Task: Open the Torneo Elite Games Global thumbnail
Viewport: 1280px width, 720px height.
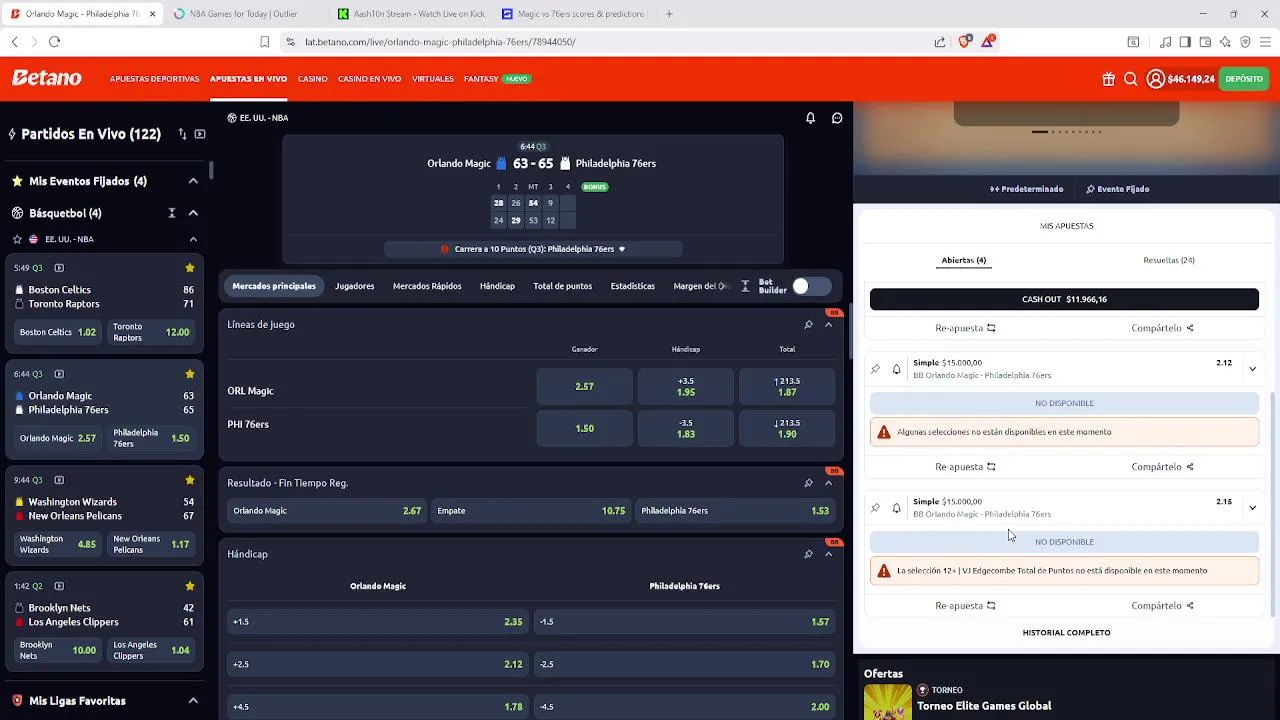Action: click(888, 702)
